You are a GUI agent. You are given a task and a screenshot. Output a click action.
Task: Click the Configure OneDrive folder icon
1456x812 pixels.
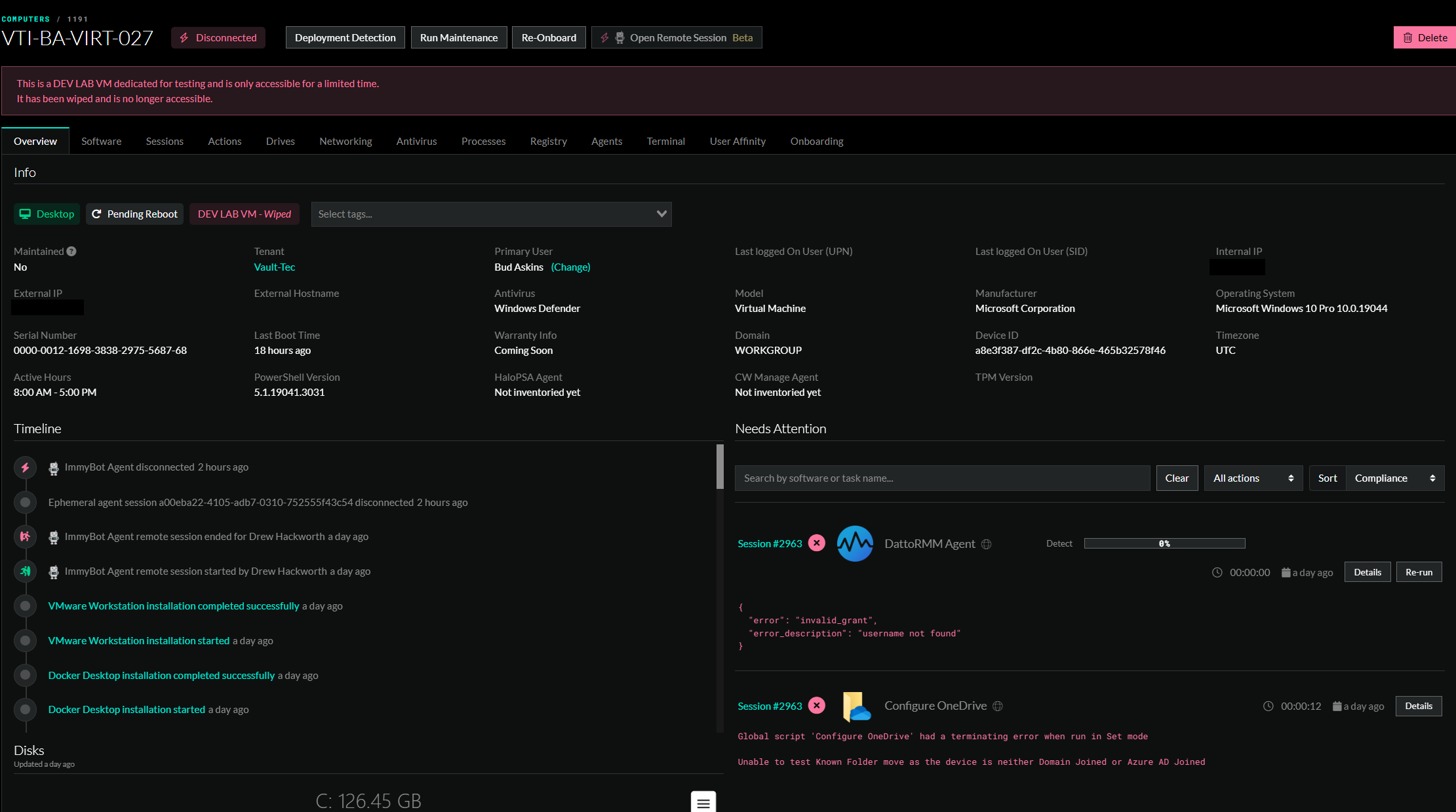(x=856, y=706)
